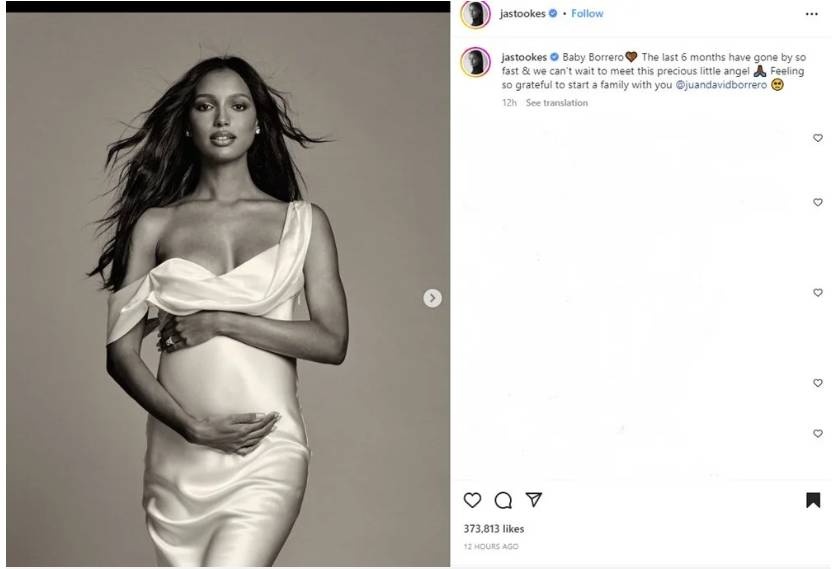Like the first comment heart

pyautogui.click(x=818, y=138)
